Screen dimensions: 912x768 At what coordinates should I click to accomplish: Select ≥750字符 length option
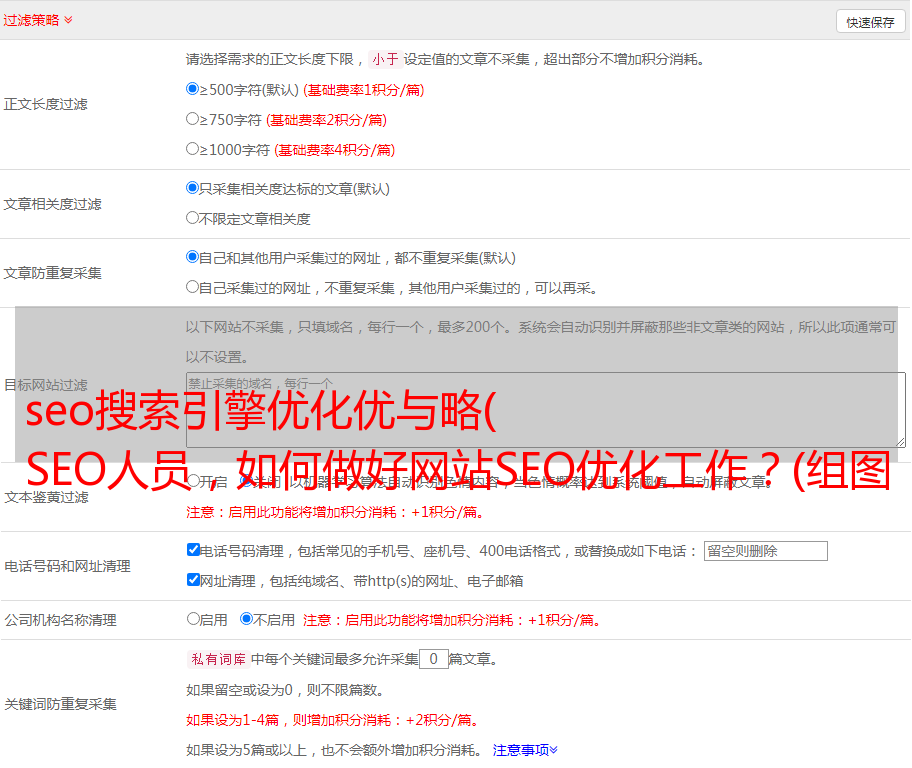pyautogui.click(x=192, y=119)
